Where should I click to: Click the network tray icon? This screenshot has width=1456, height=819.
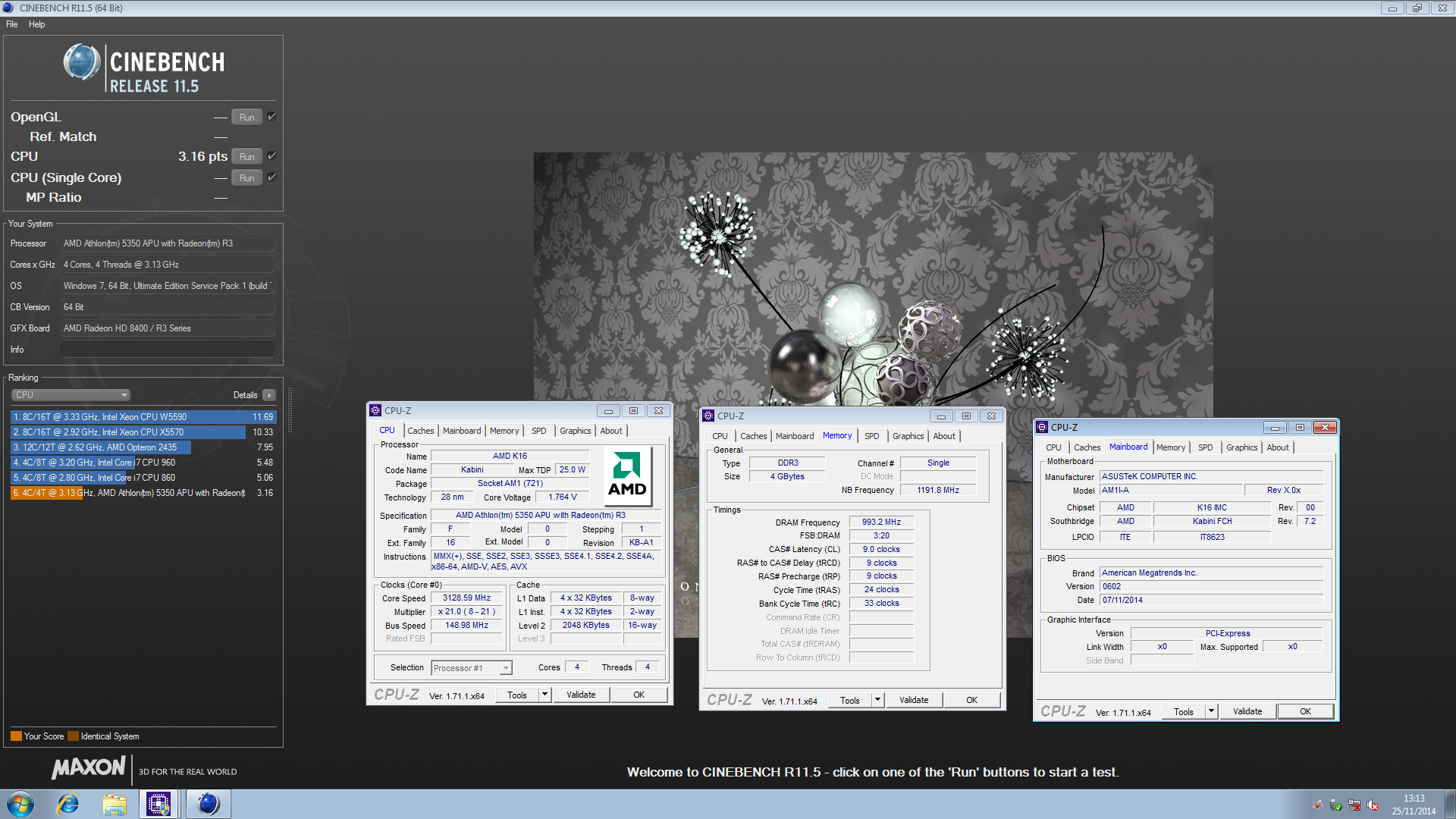click(1354, 805)
